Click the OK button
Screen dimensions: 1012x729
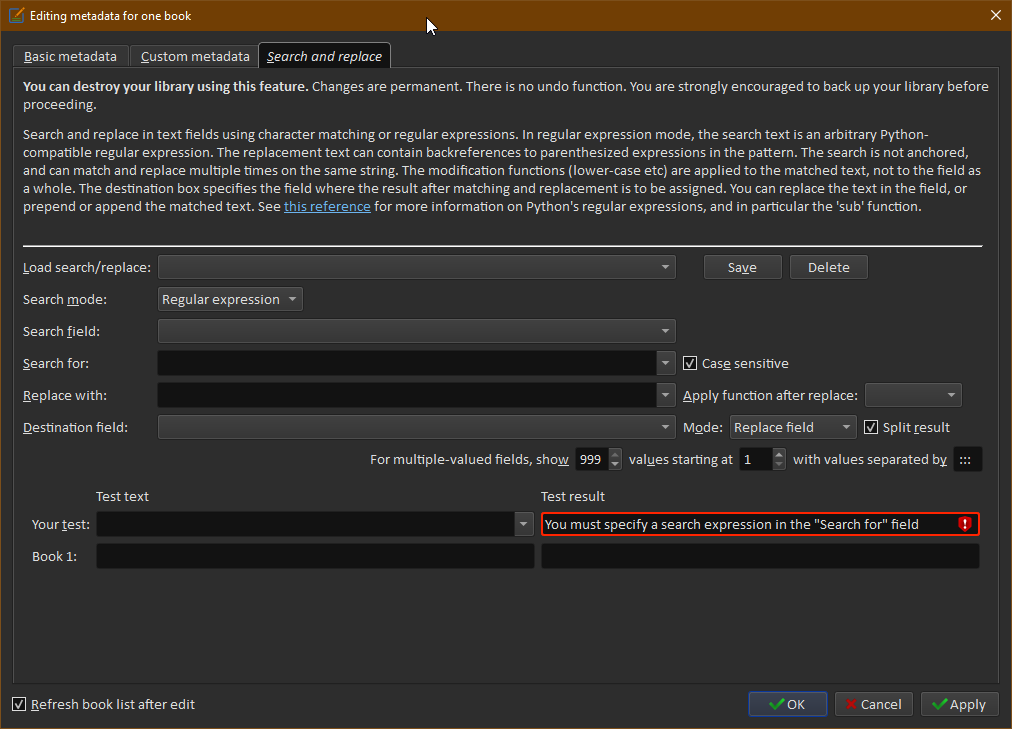[787, 704]
